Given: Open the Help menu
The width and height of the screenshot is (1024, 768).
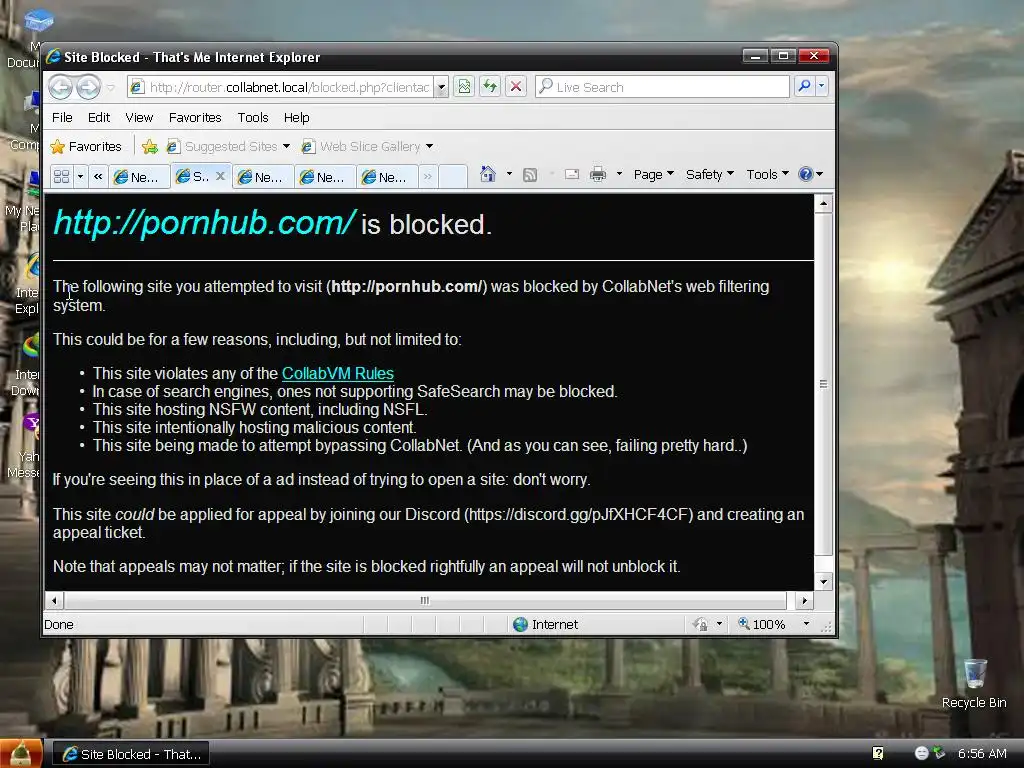Looking at the screenshot, I should pos(296,118).
